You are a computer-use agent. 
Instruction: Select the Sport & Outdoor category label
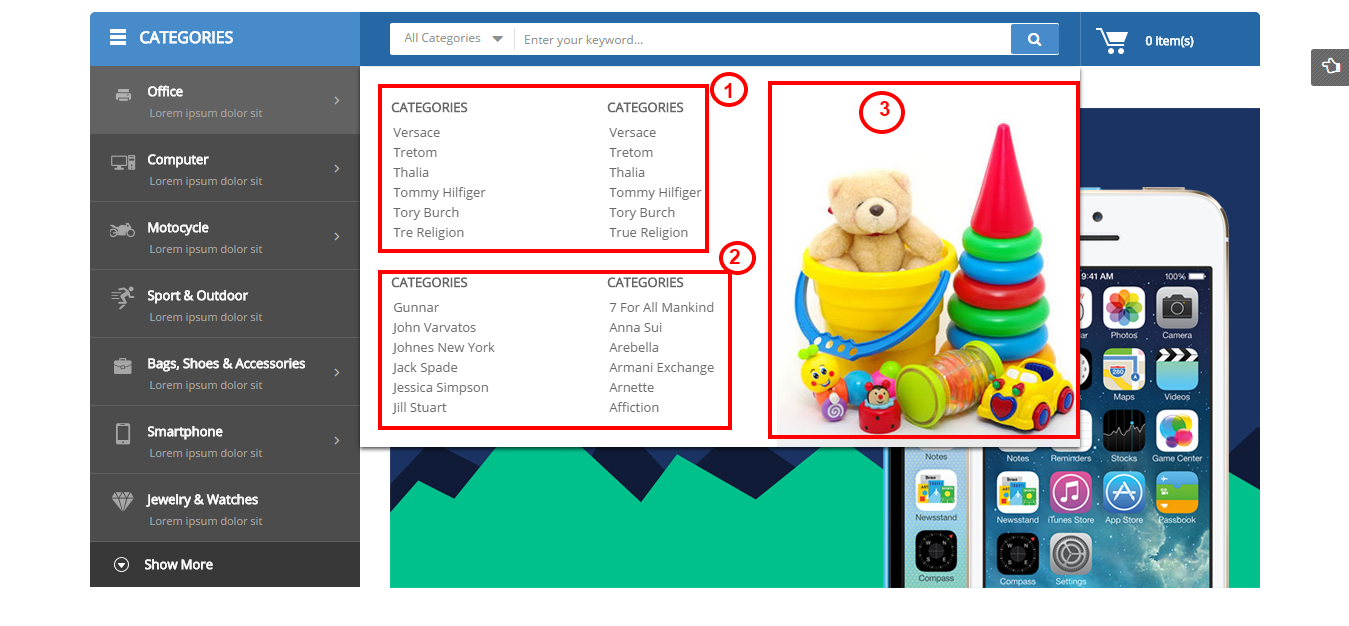click(x=197, y=295)
